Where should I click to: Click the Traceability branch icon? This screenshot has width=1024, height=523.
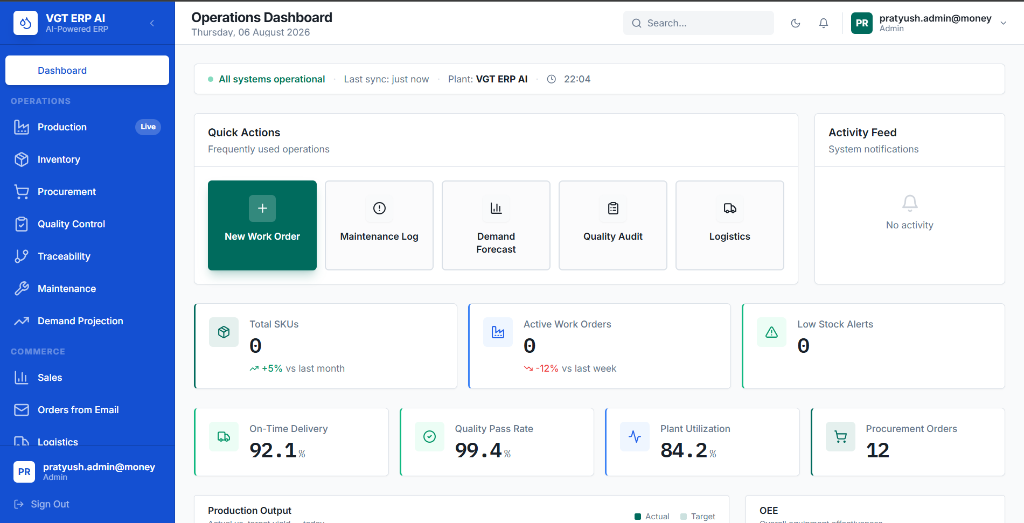(22, 256)
